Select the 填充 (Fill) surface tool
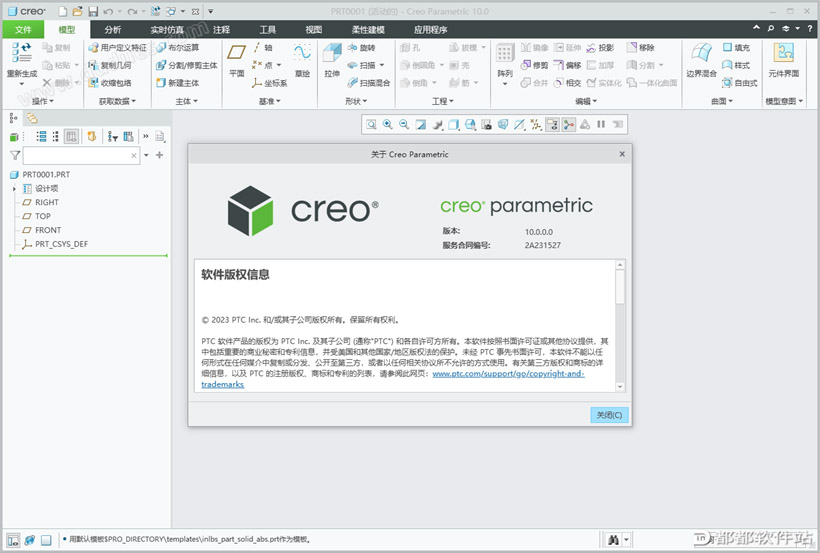This screenshot has width=820, height=553. click(736, 48)
